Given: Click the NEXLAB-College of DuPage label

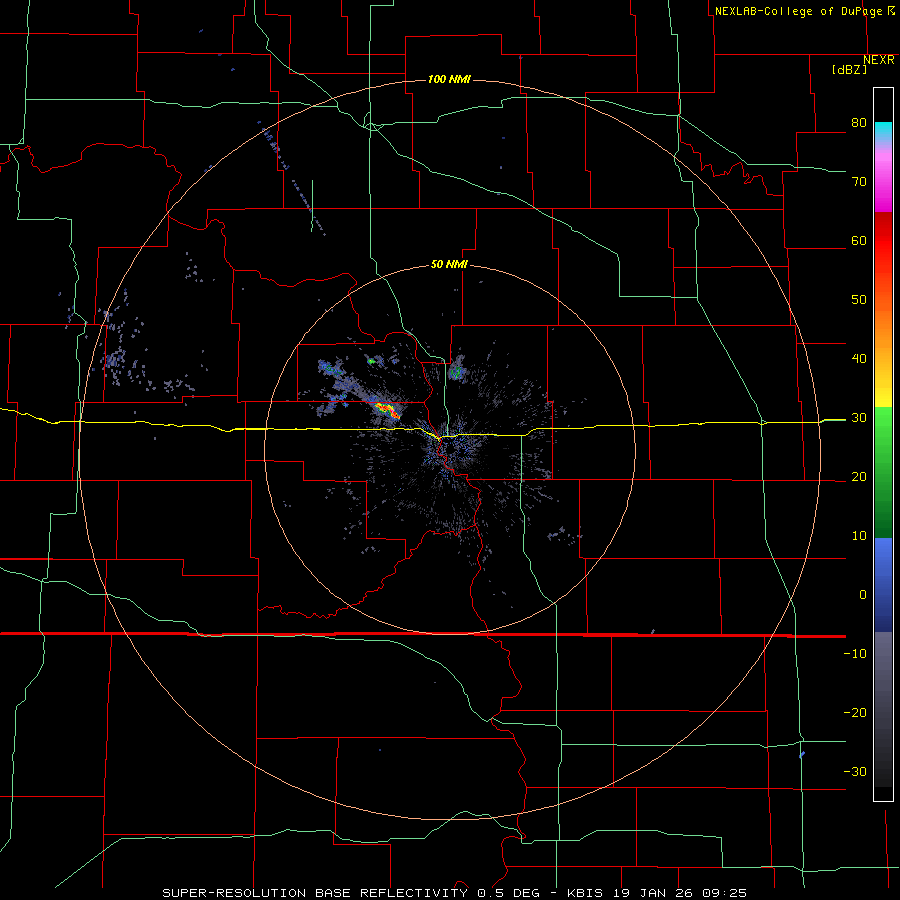Looking at the screenshot, I should tap(798, 11).
